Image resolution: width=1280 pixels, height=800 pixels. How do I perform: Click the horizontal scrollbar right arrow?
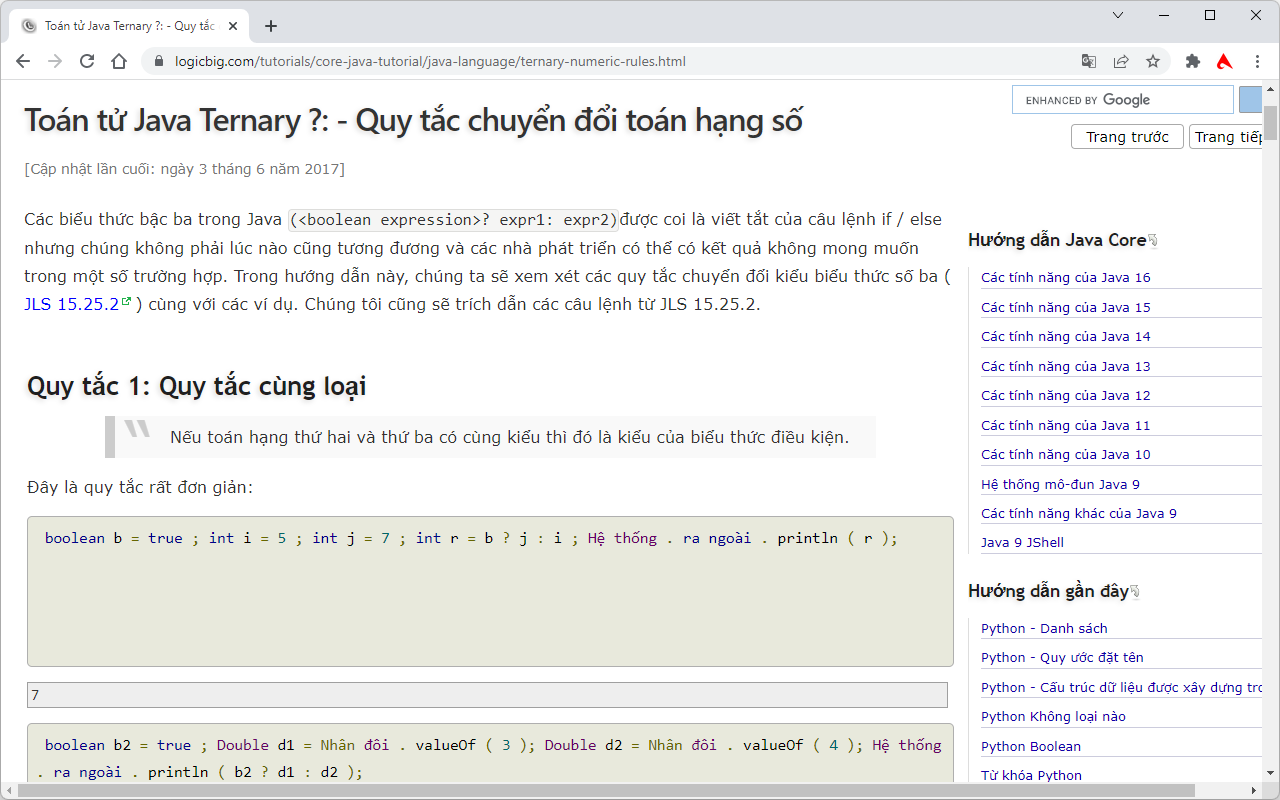pos(1254,791)
